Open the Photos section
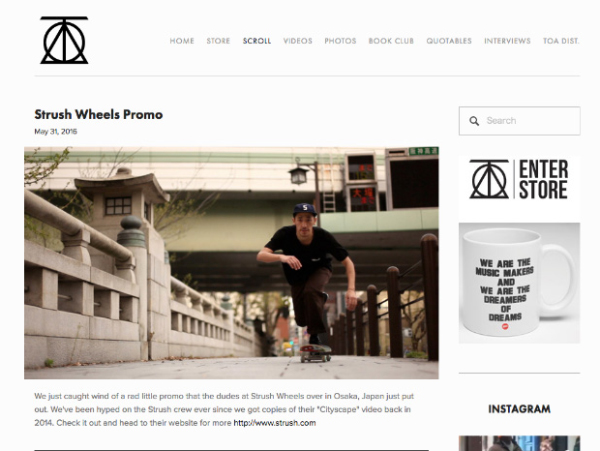Screen dimensions: 600x451 click(340, 41)
